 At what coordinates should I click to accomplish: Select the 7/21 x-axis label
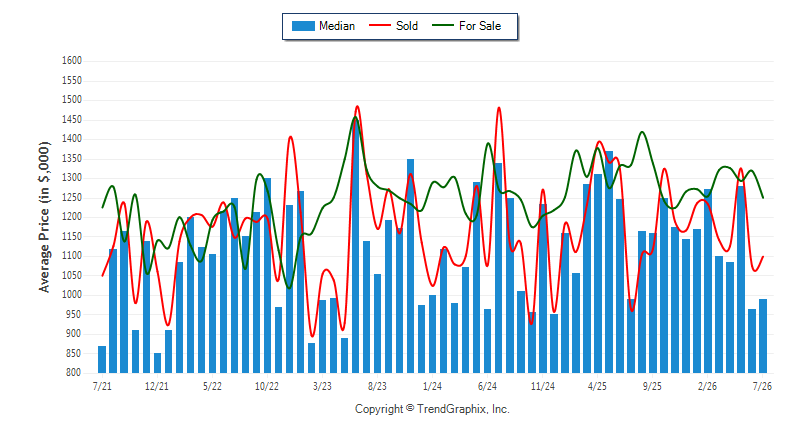coord(102,386)
